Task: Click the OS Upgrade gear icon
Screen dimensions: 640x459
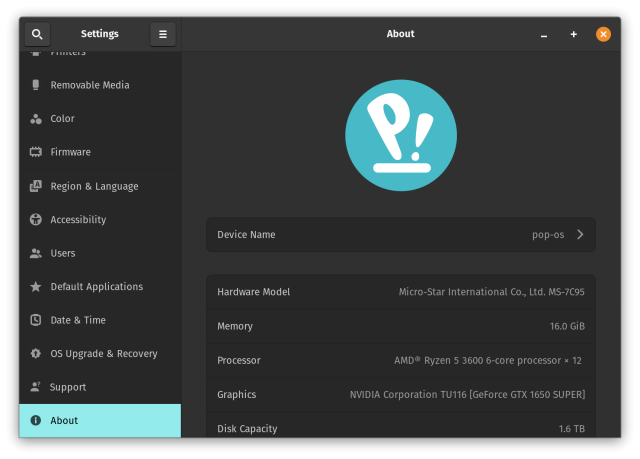Action: click(x=36, y=353)
